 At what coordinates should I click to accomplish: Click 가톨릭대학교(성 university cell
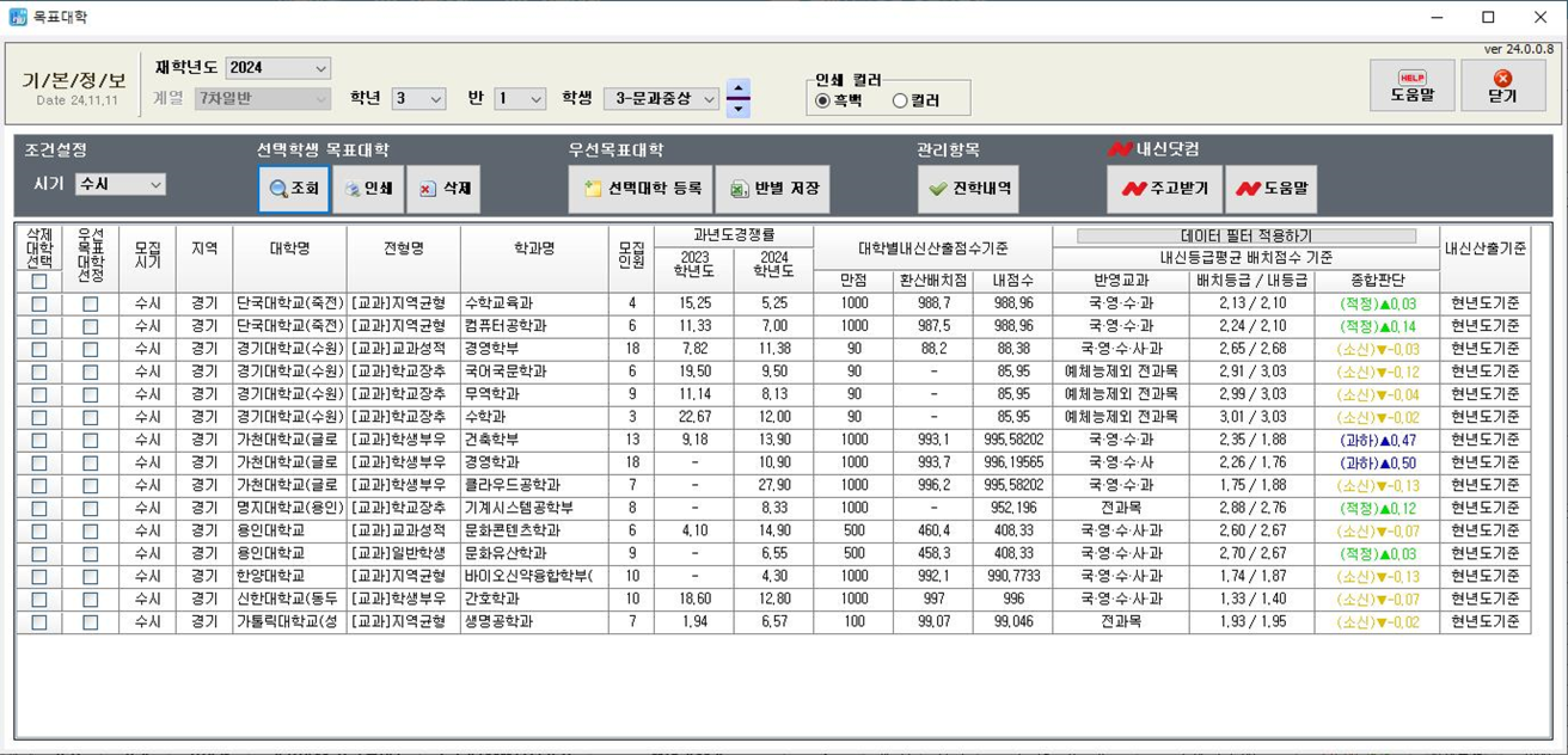[x=290, y=622]
